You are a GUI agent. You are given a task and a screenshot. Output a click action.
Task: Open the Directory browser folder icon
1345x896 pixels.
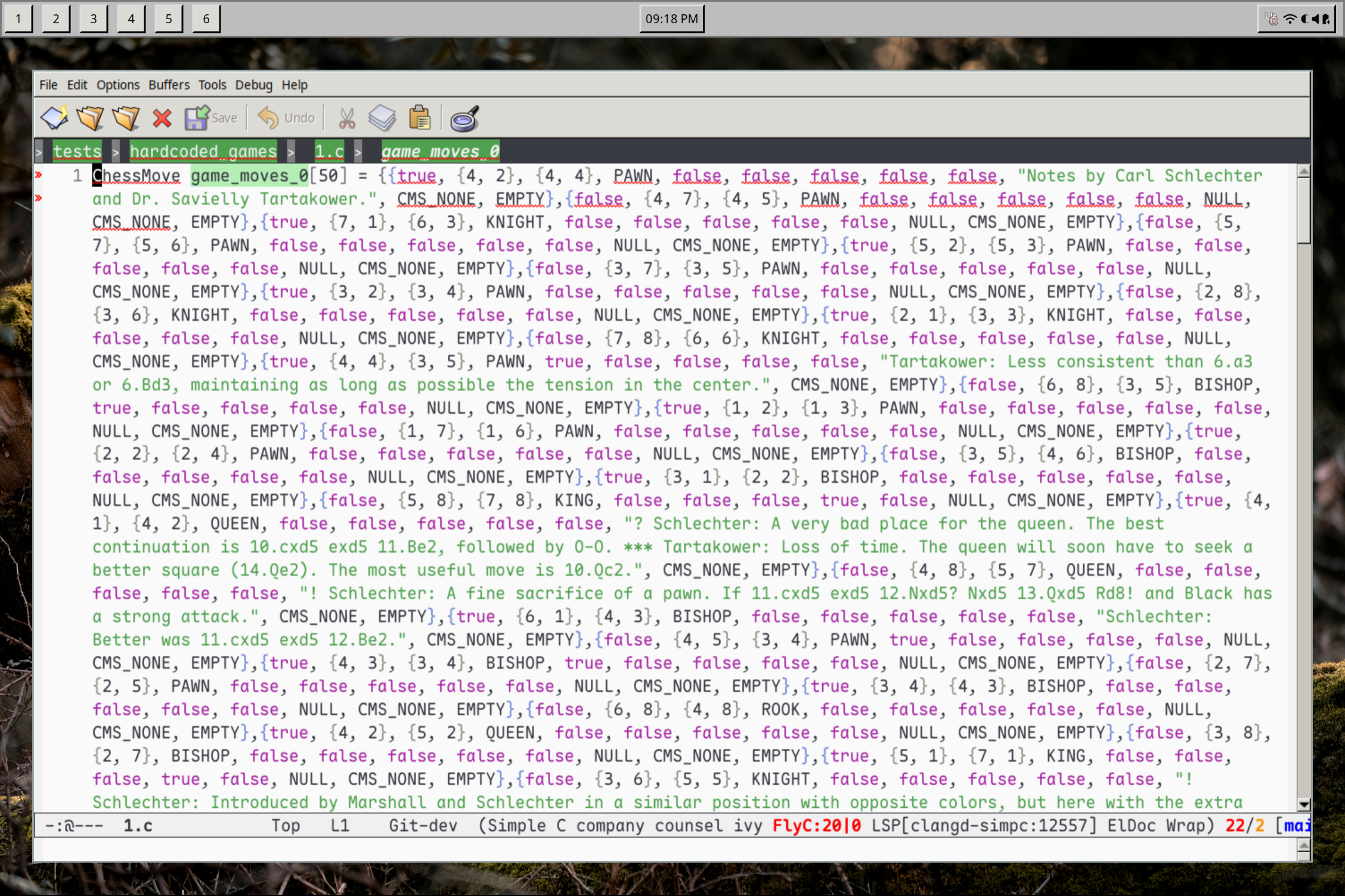point(126,118)
